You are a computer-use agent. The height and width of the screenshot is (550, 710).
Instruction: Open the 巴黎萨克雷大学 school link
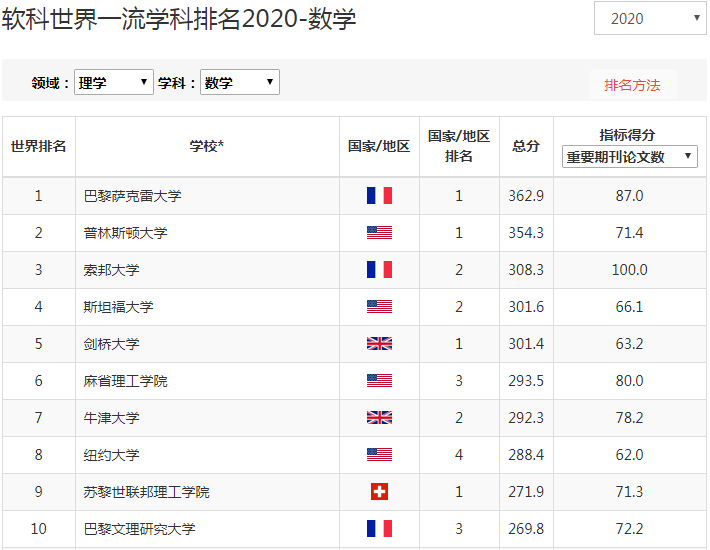(x=132, y=196)
